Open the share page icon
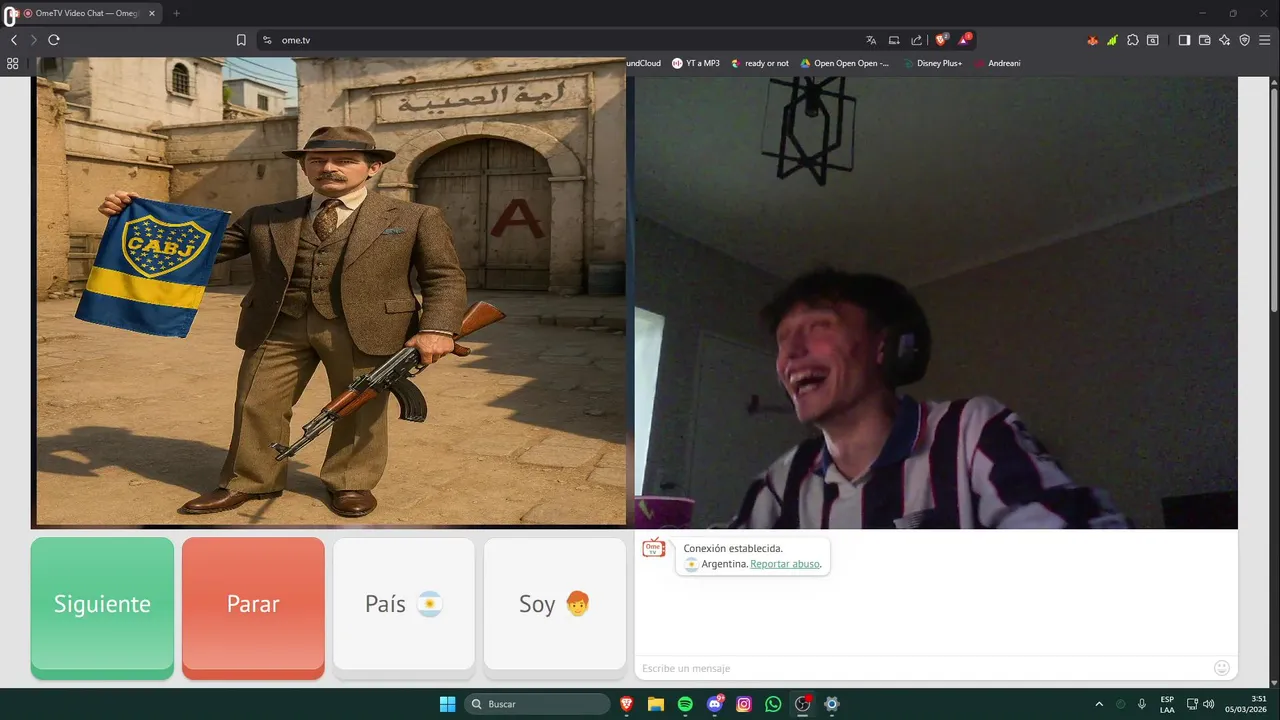Screen dimensions: 1280x720 click(917, 40)
